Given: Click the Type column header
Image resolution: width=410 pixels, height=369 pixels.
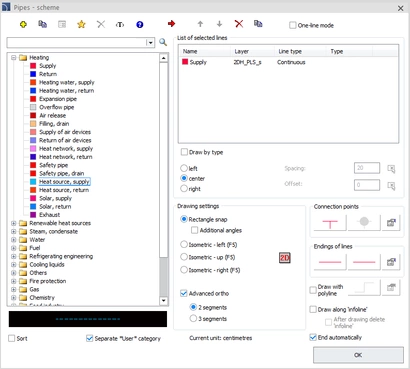Looking at the screenshot, I should (349, 51).
